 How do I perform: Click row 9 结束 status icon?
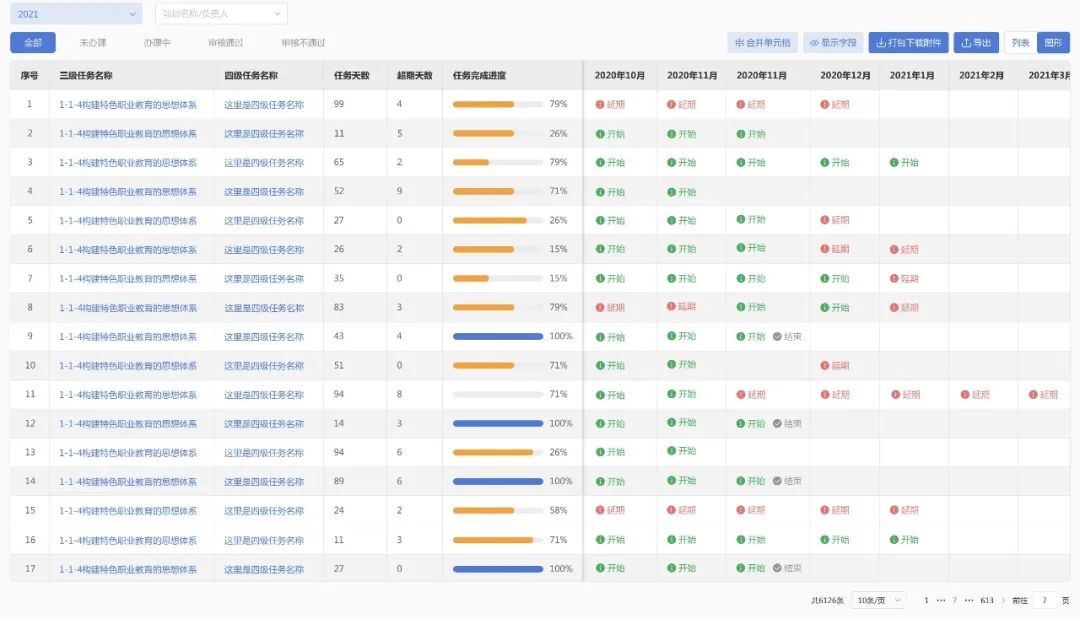777,337
